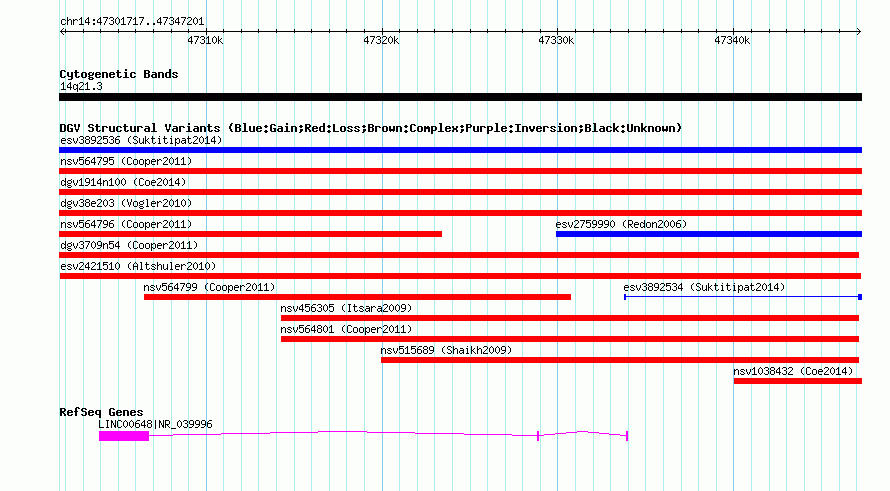
Task: Click the nsv564795 red loss bar
Action: (460, 171)
